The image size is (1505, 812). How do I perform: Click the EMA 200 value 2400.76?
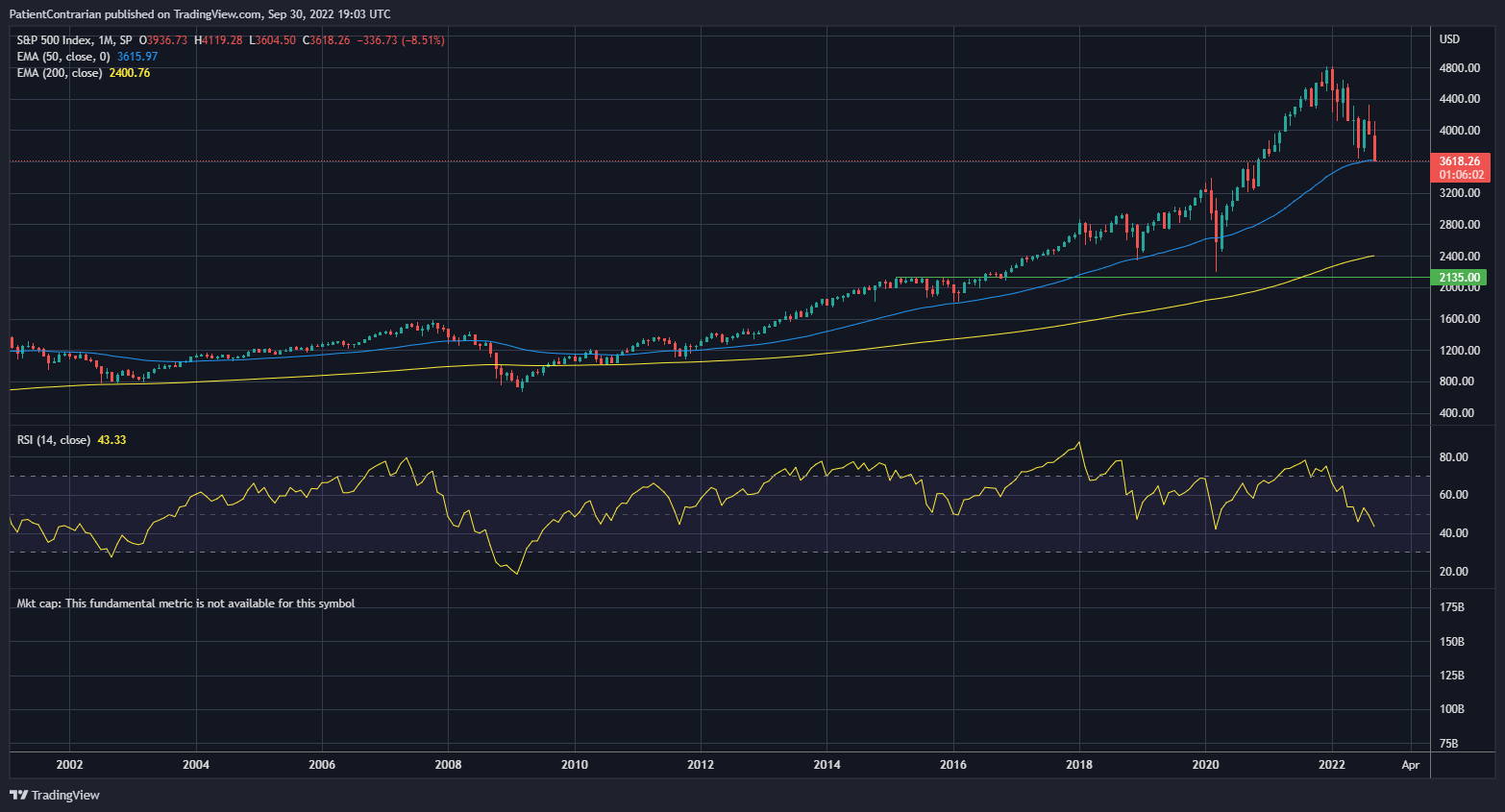(x=129, y=73)
